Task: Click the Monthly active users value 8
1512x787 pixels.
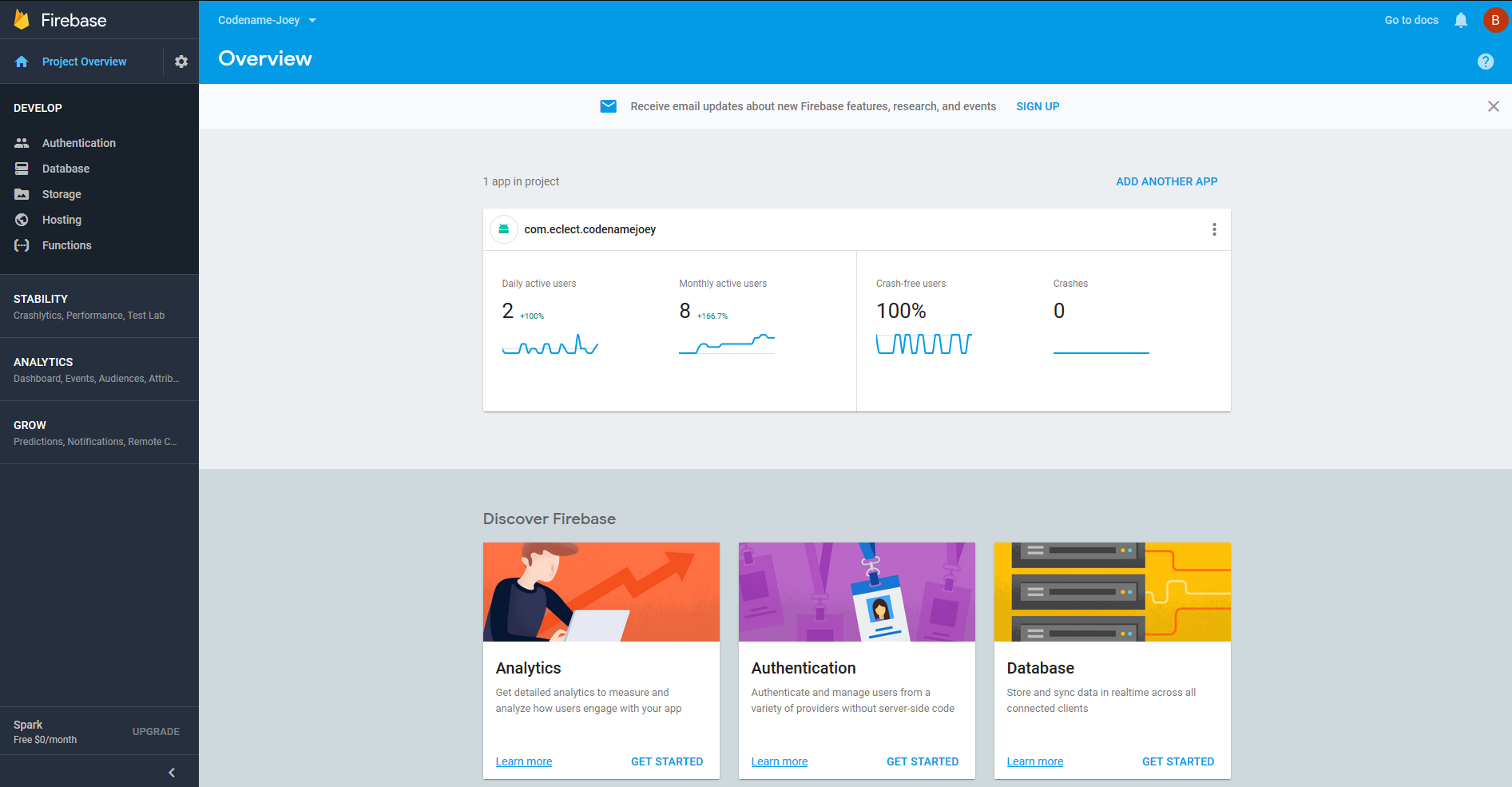Action: 685,311
